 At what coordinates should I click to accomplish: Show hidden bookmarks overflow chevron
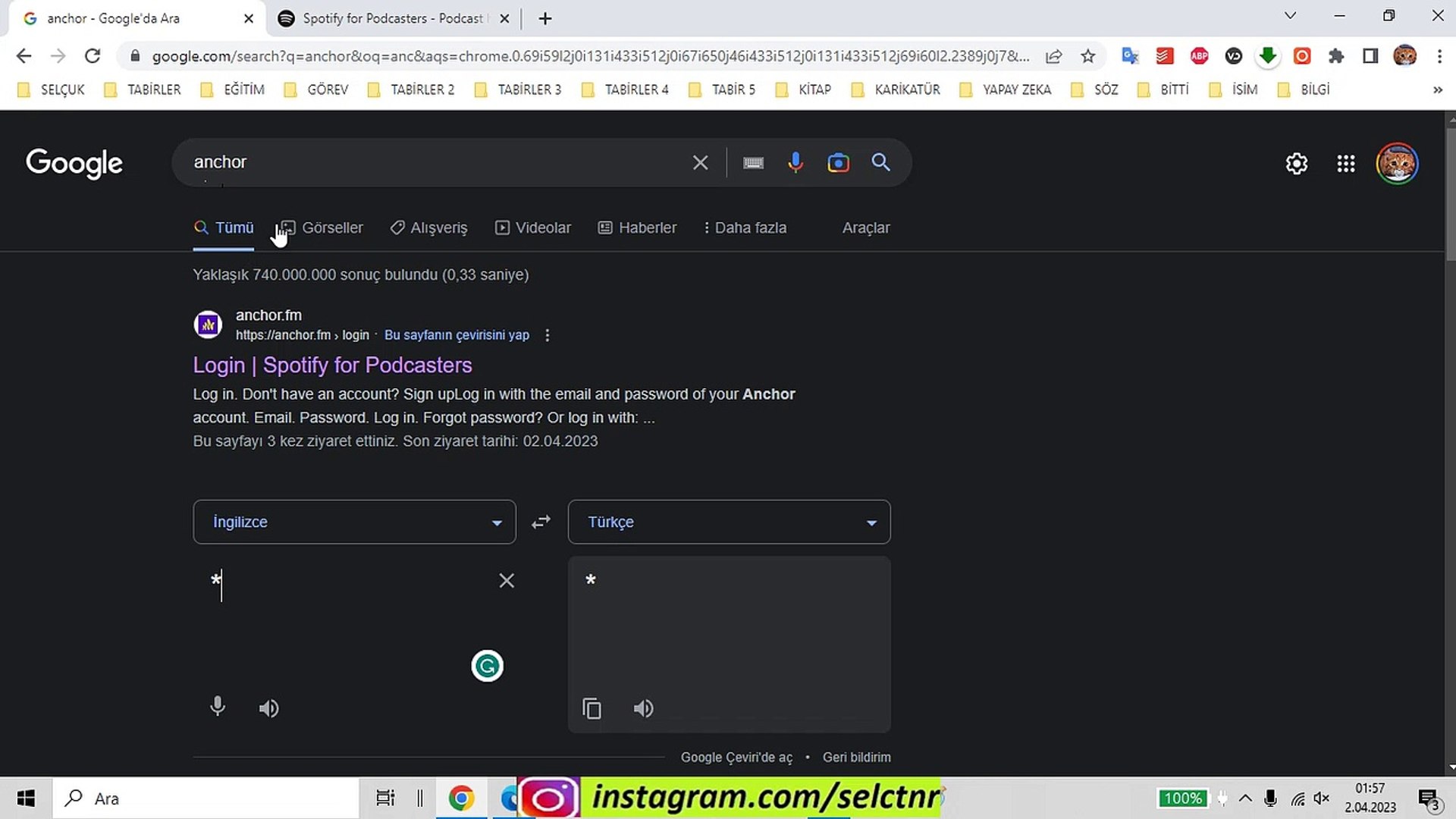click(x=1437, y=89)
